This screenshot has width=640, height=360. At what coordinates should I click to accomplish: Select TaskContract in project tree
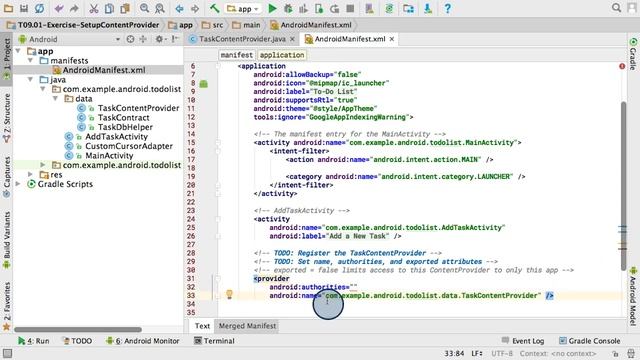click(x=123, y=118)
